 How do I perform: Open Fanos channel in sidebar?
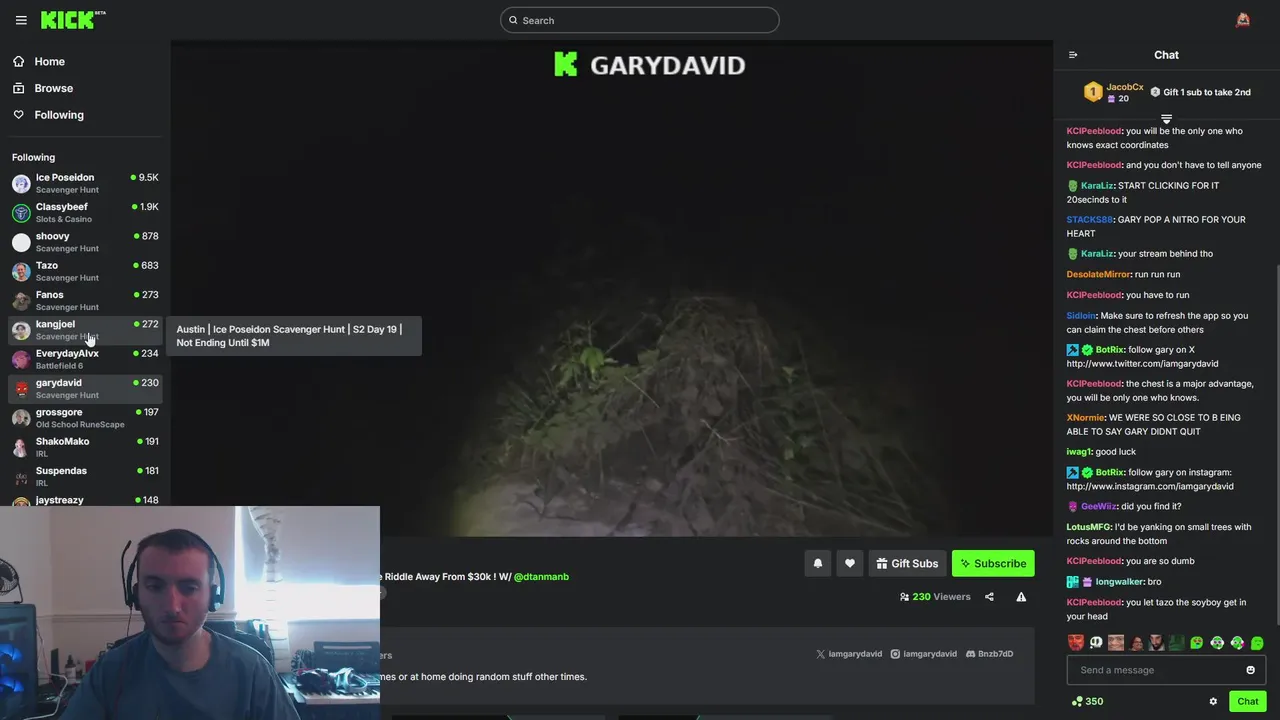85,300
